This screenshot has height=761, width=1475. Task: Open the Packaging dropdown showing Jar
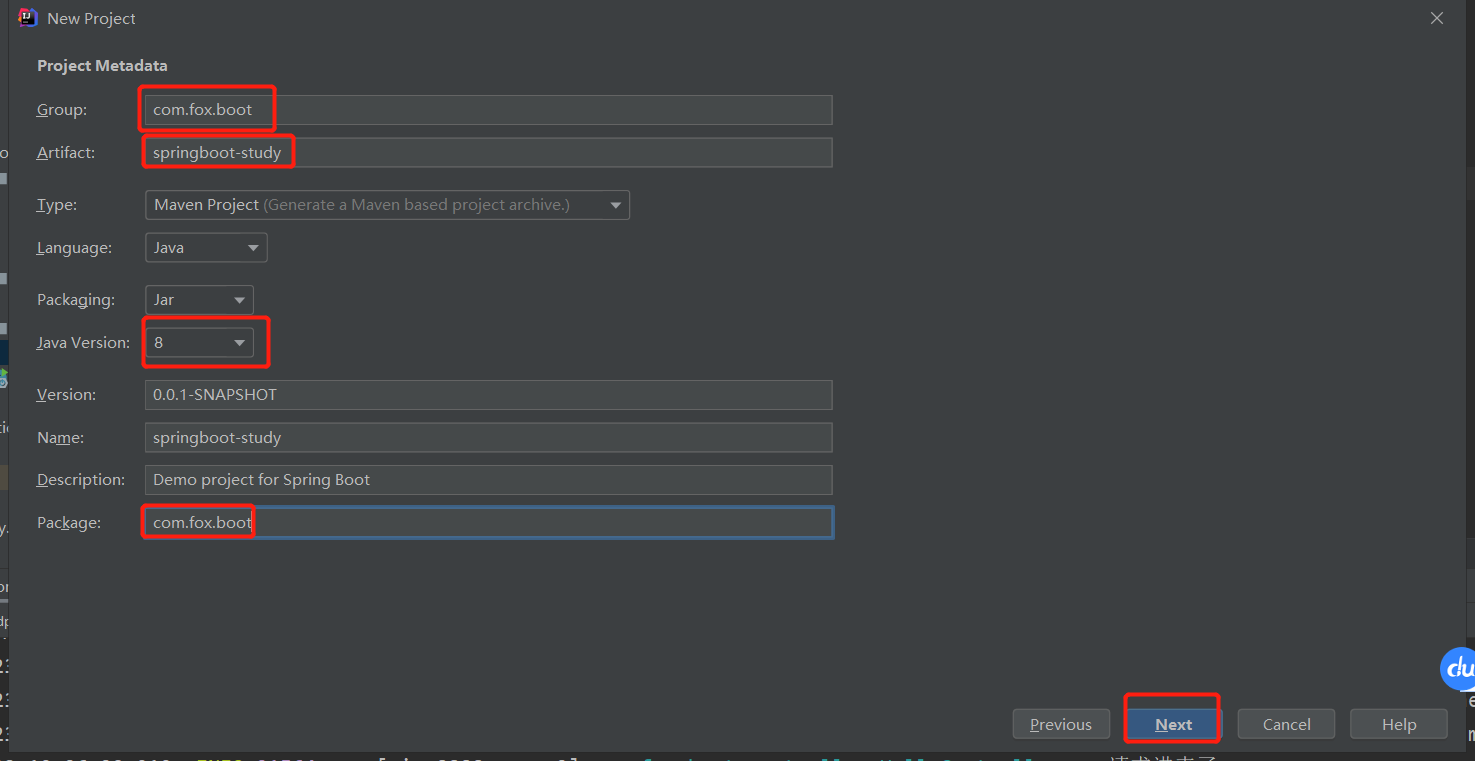coord(199,300)
